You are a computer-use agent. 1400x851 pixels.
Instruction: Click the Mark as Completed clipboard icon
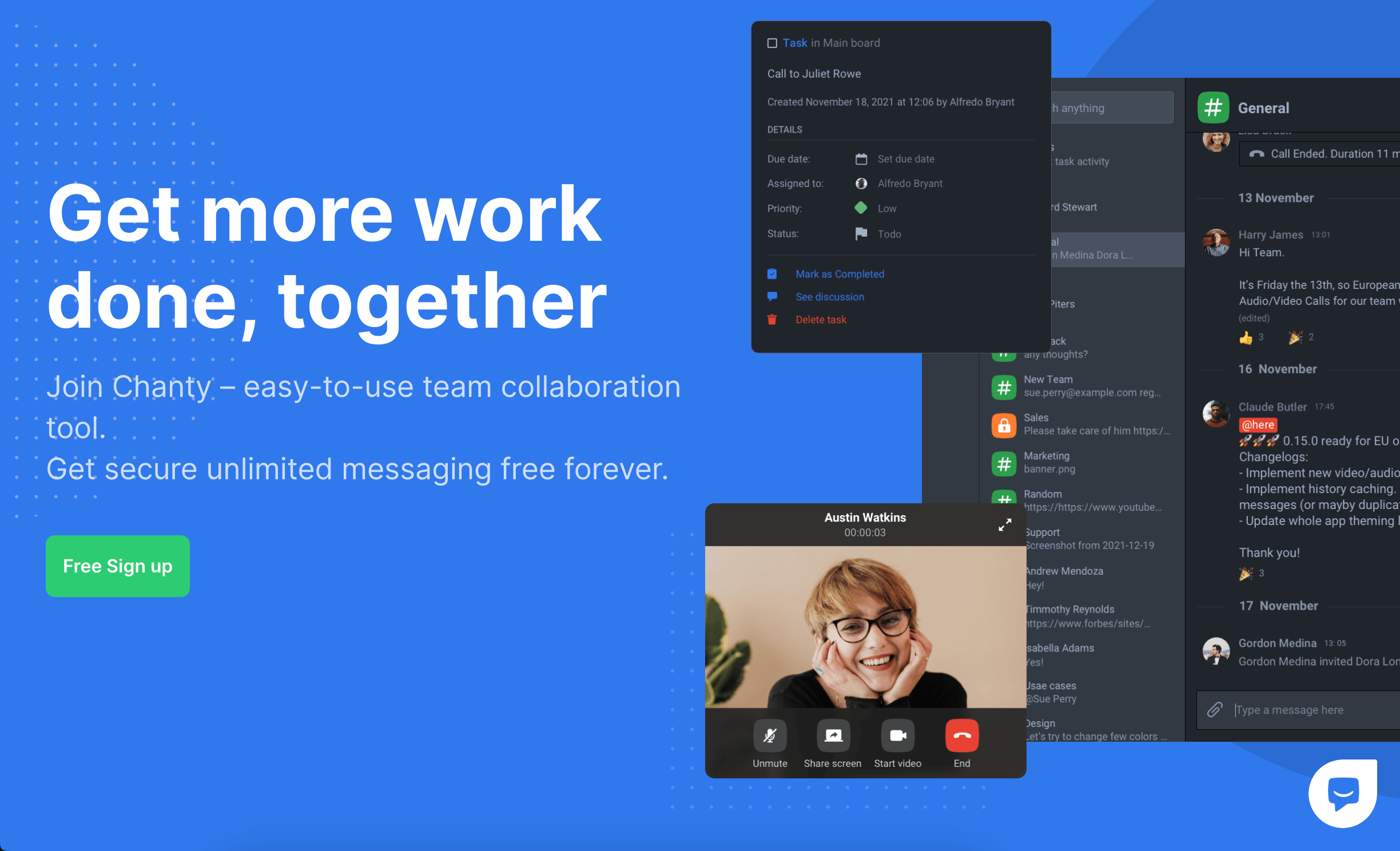click(772, 274)
